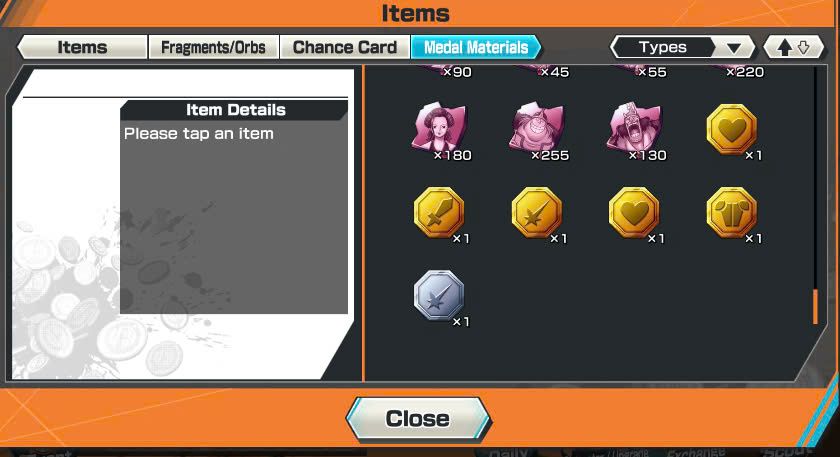
Task: Tap the gold armor medal
Action: pos(732,213)
